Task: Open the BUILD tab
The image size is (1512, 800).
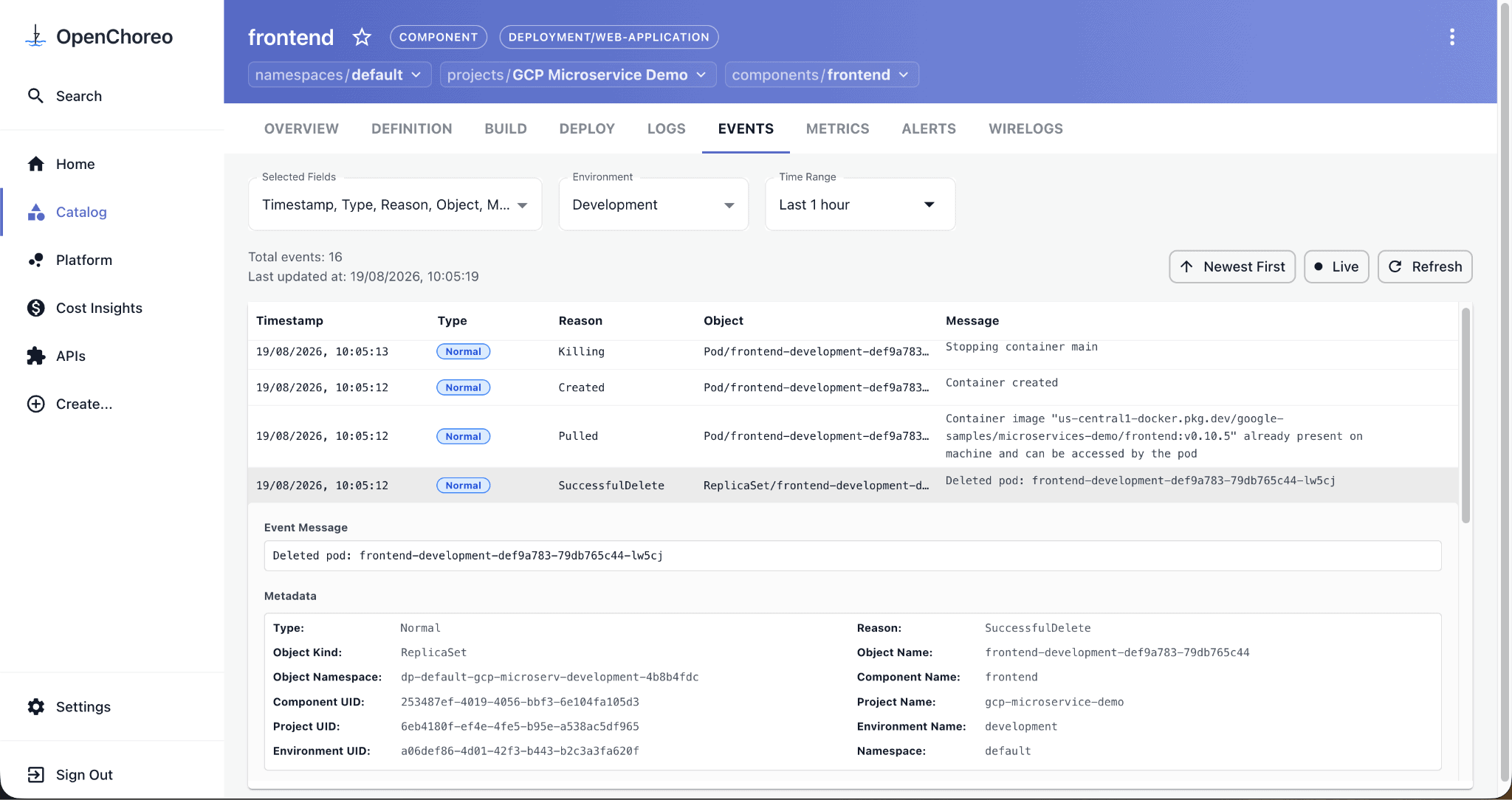Action: point(506,128)
